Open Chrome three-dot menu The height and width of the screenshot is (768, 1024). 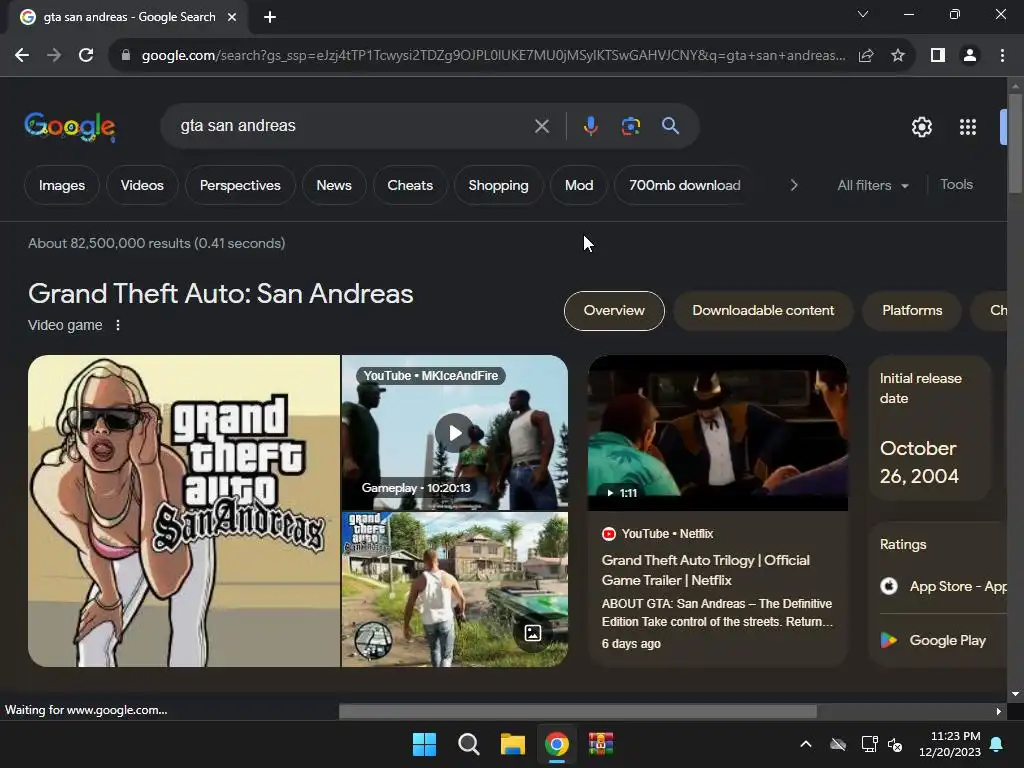tap(1002, 56)
